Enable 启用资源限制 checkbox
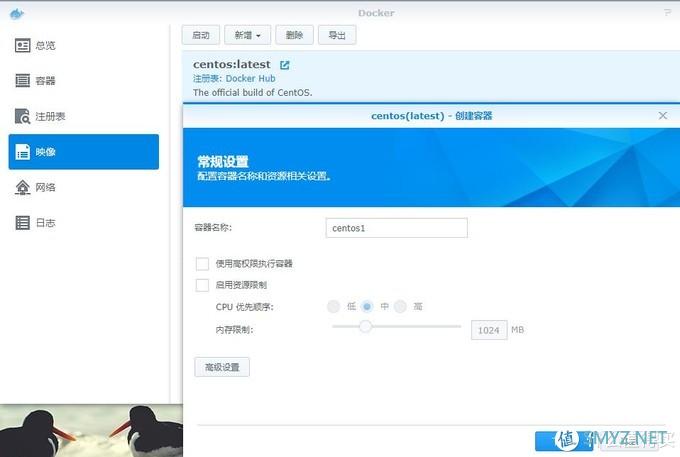The image size is (680, 457). (203, 285)
